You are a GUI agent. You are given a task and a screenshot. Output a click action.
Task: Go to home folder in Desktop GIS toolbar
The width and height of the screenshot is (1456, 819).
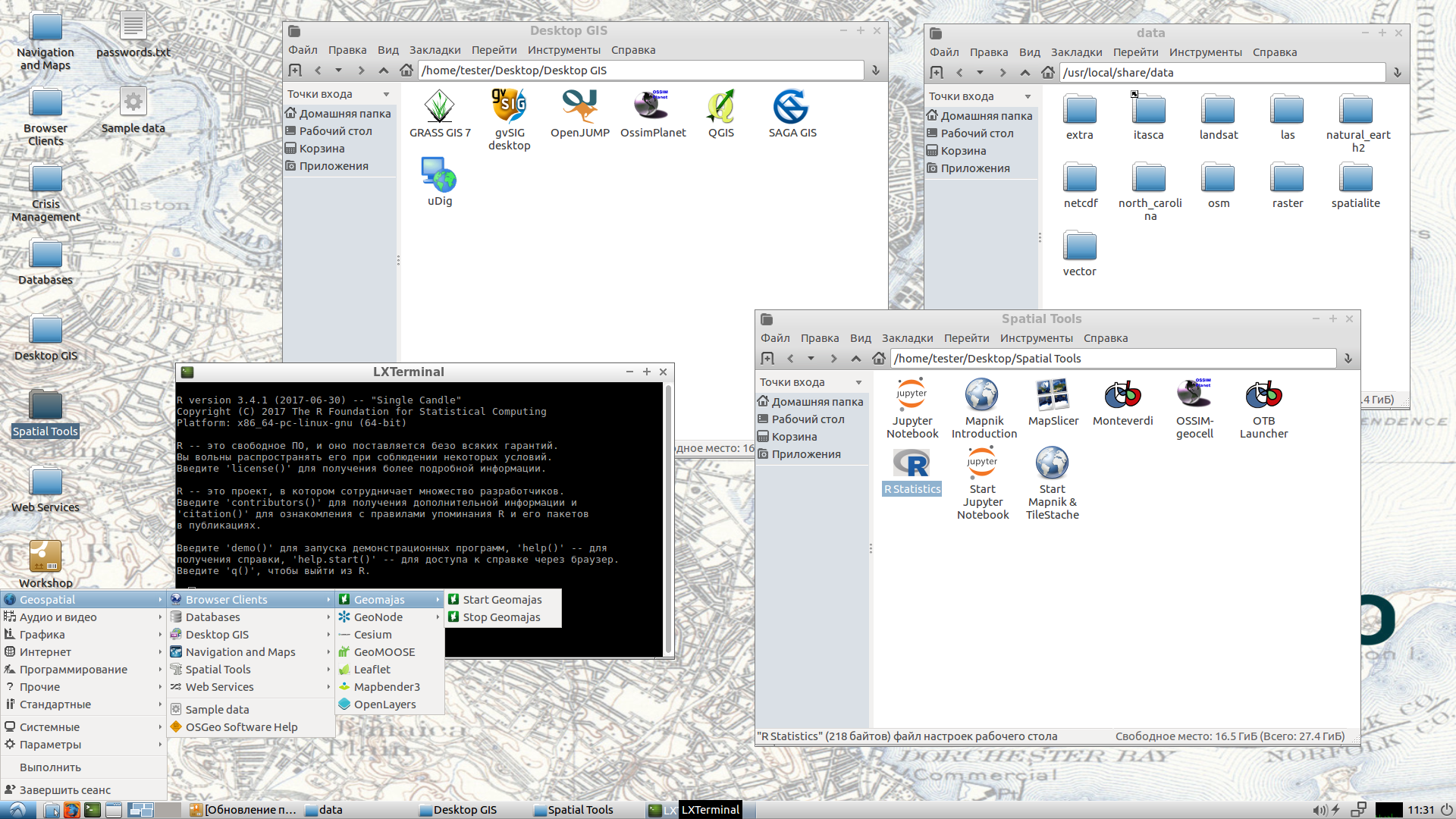coord(406,71)
